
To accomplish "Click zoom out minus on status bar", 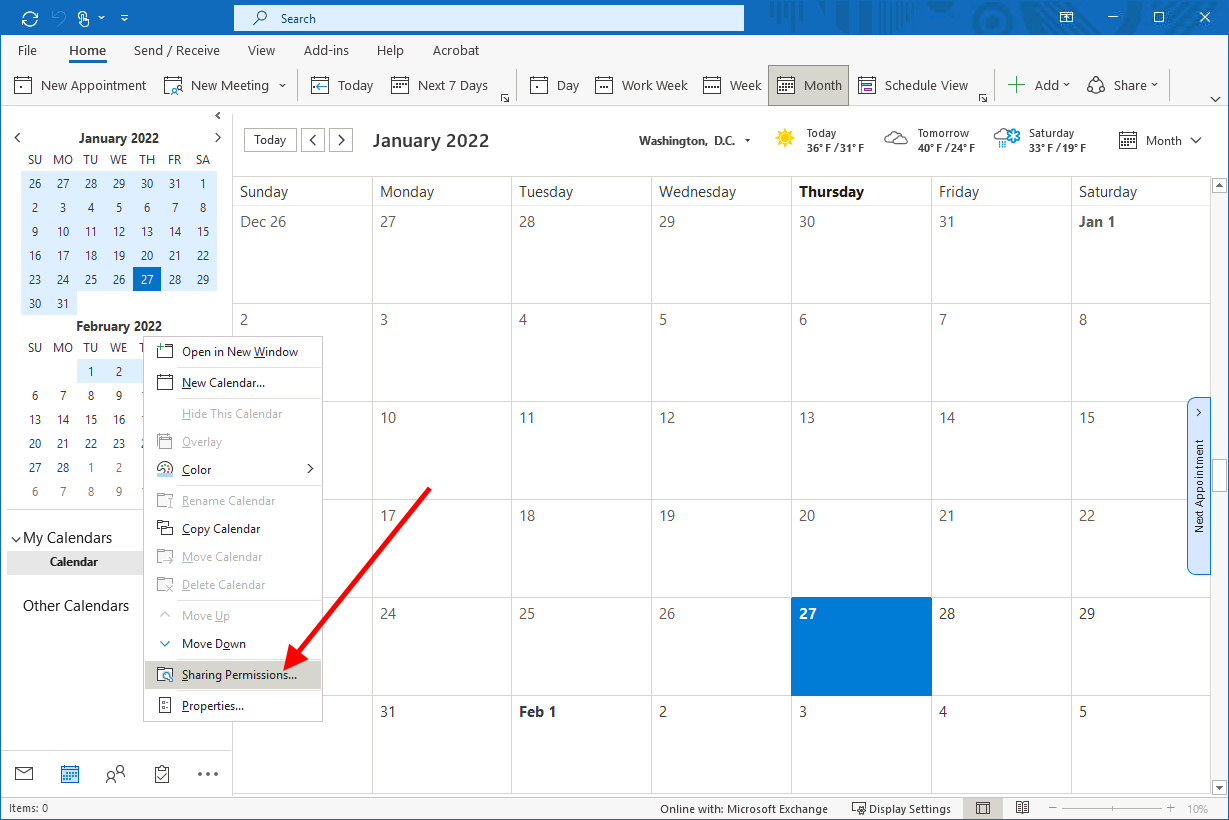I will 1054,808.
